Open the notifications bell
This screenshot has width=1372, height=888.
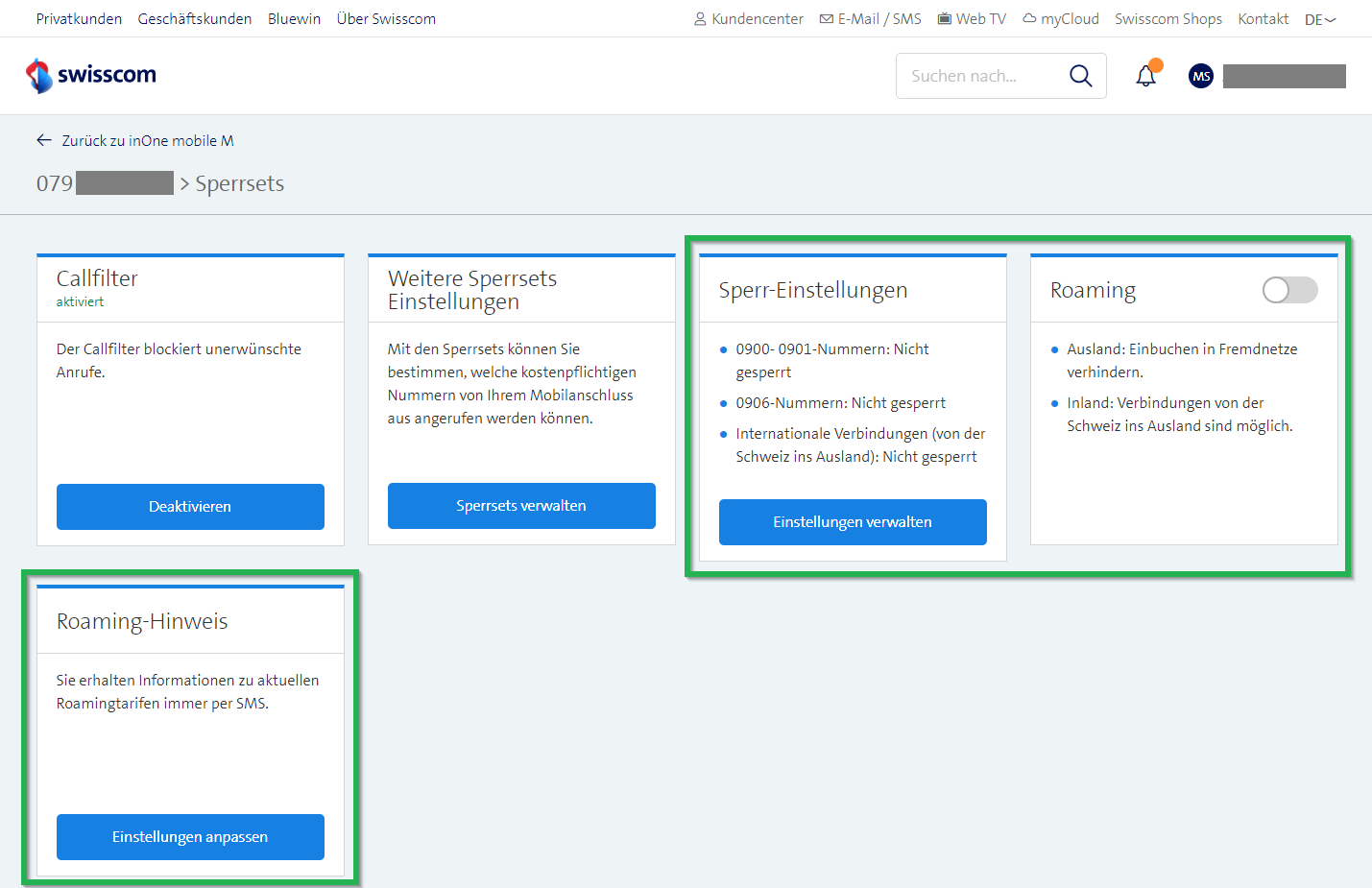tap(1145, 76)
